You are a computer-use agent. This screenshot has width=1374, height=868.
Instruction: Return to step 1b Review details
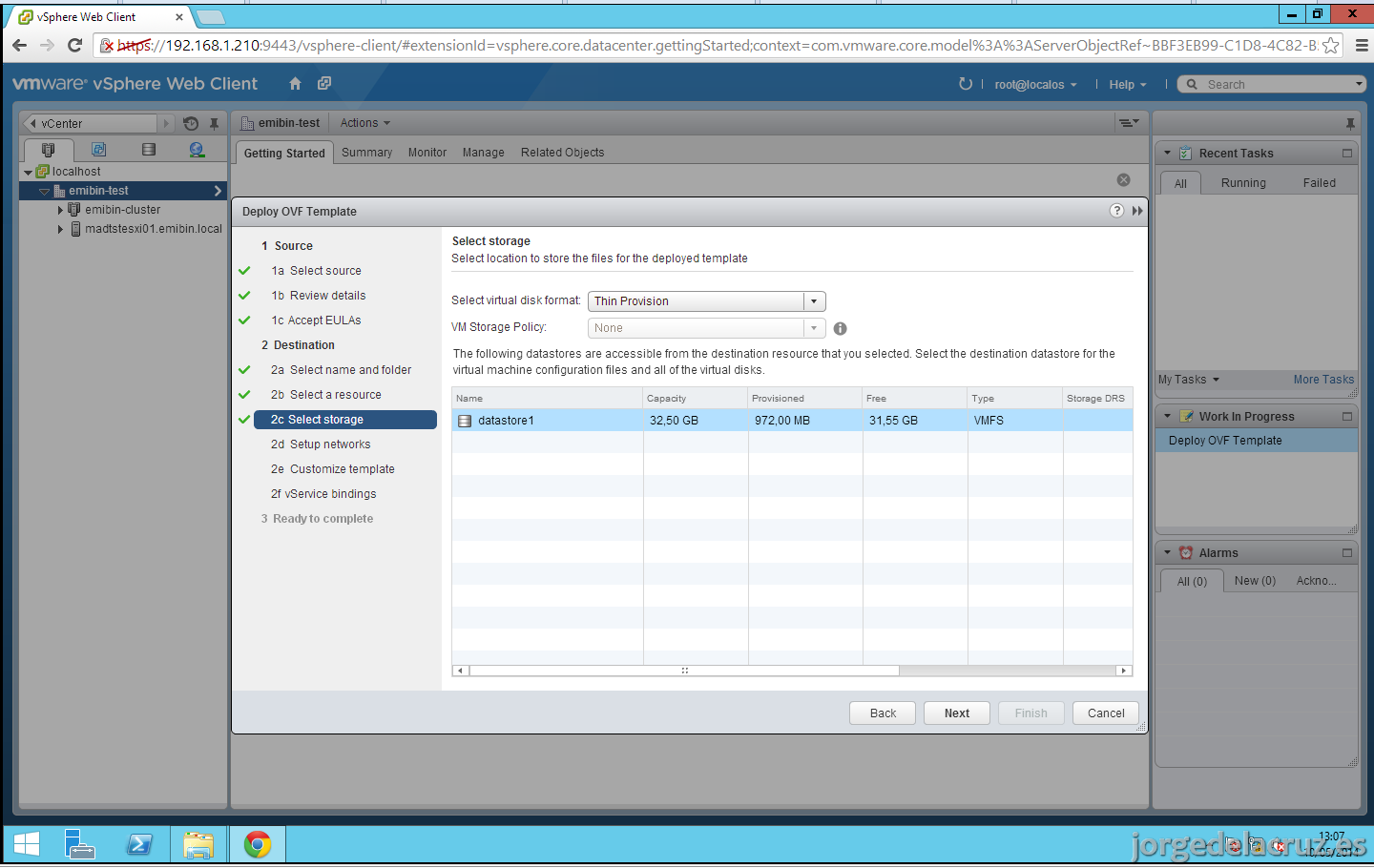point(319,296)
